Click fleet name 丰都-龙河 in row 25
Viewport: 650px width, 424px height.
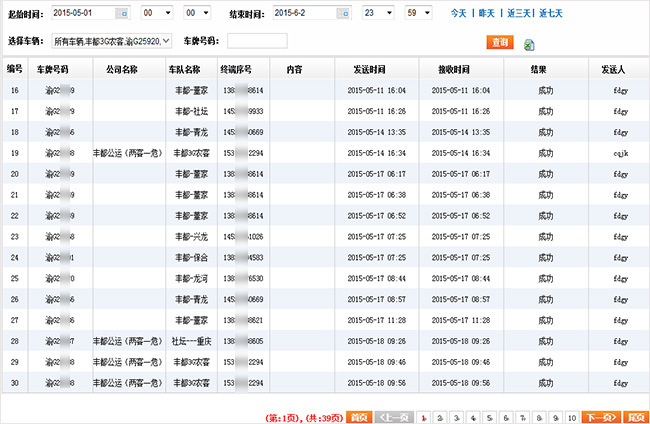coord(191,279)
